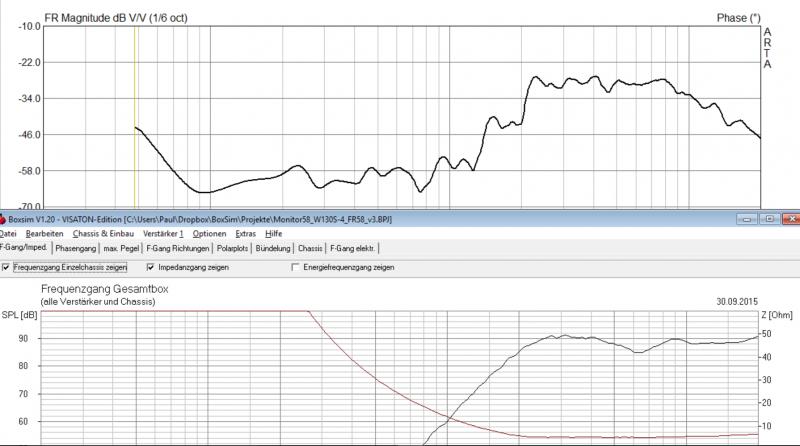
Task: Click the Frequenzgang Gesamtbox heading
Action: [105, 289]
